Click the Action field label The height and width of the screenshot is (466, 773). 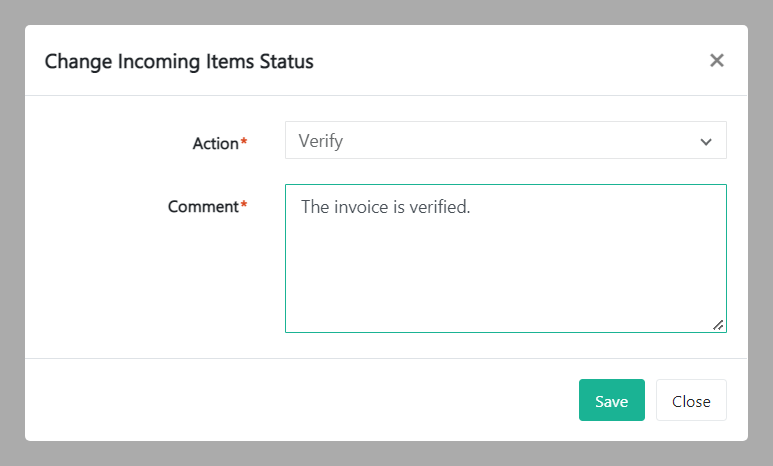coord(215,143)
